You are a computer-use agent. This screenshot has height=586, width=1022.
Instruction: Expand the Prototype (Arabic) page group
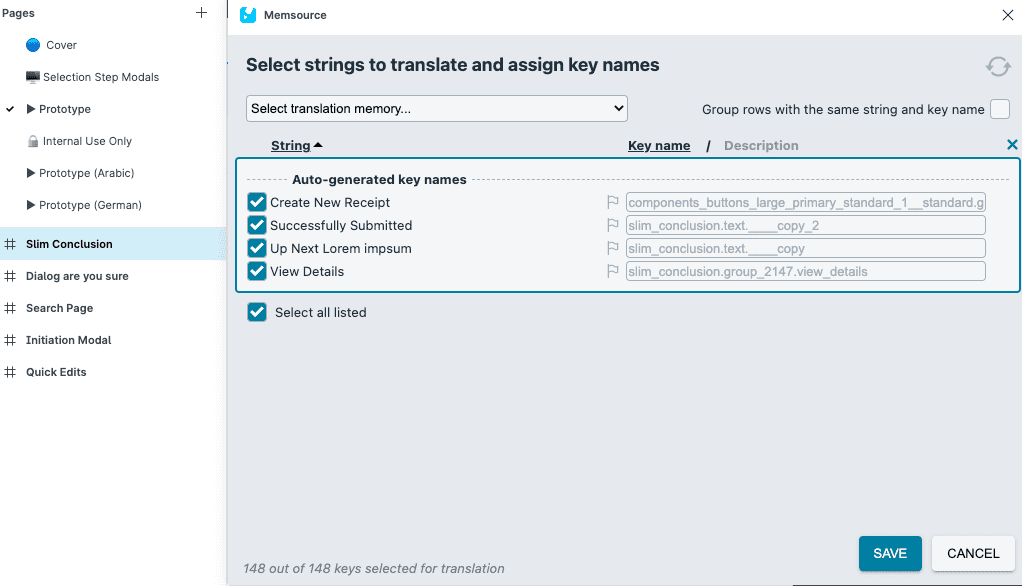pos(31,173)
